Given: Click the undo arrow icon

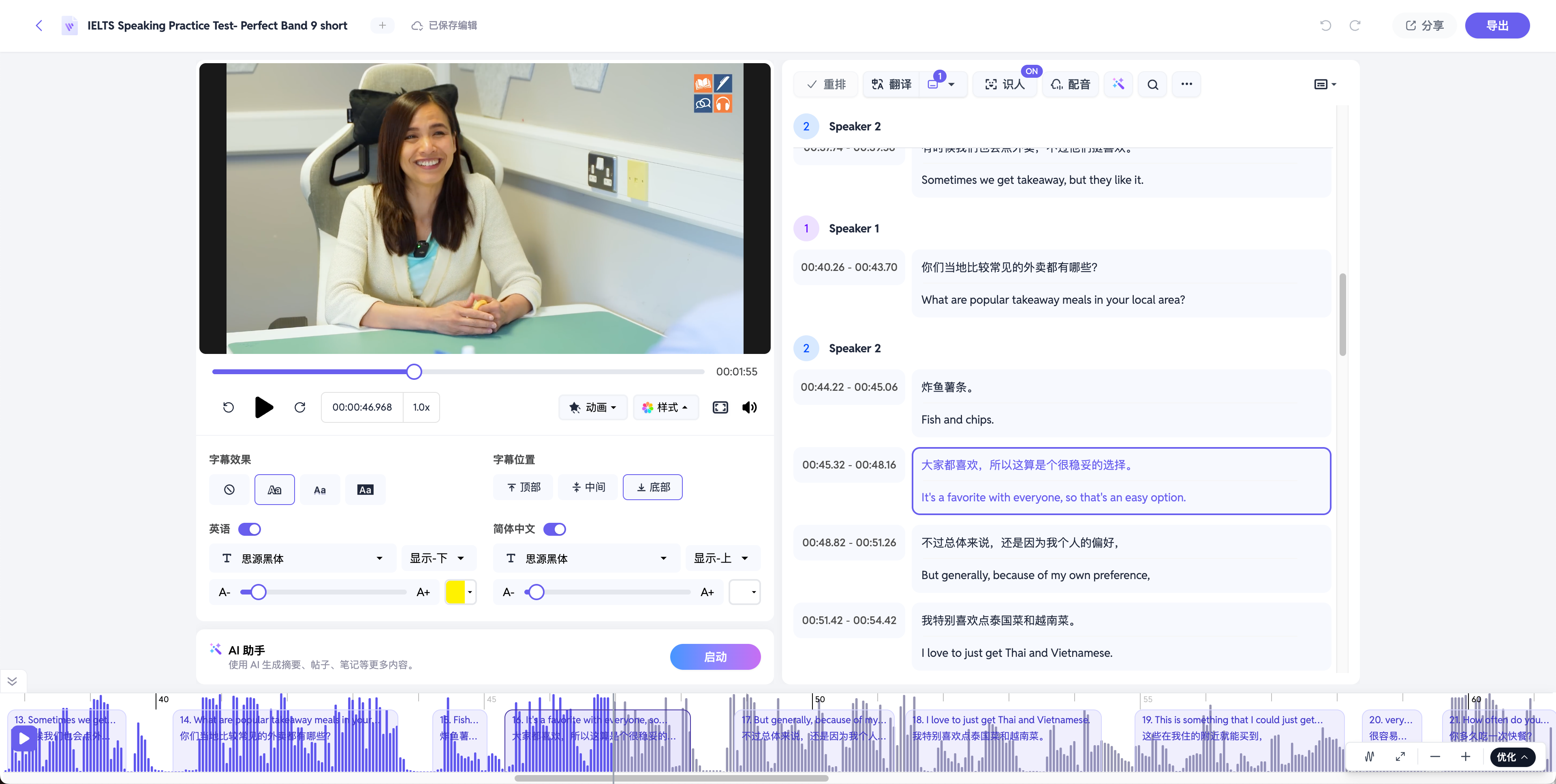Looking at the screenshot, I should 1325,26.
